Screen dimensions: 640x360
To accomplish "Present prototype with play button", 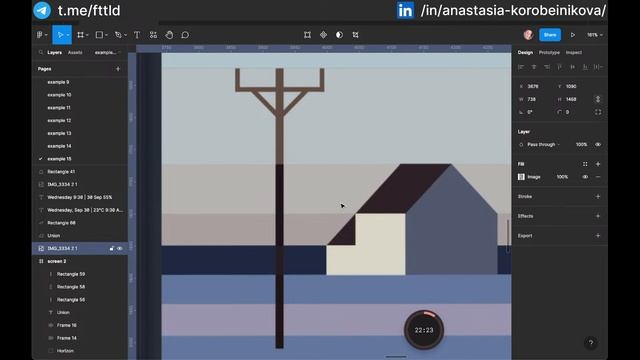I will 573,35.
